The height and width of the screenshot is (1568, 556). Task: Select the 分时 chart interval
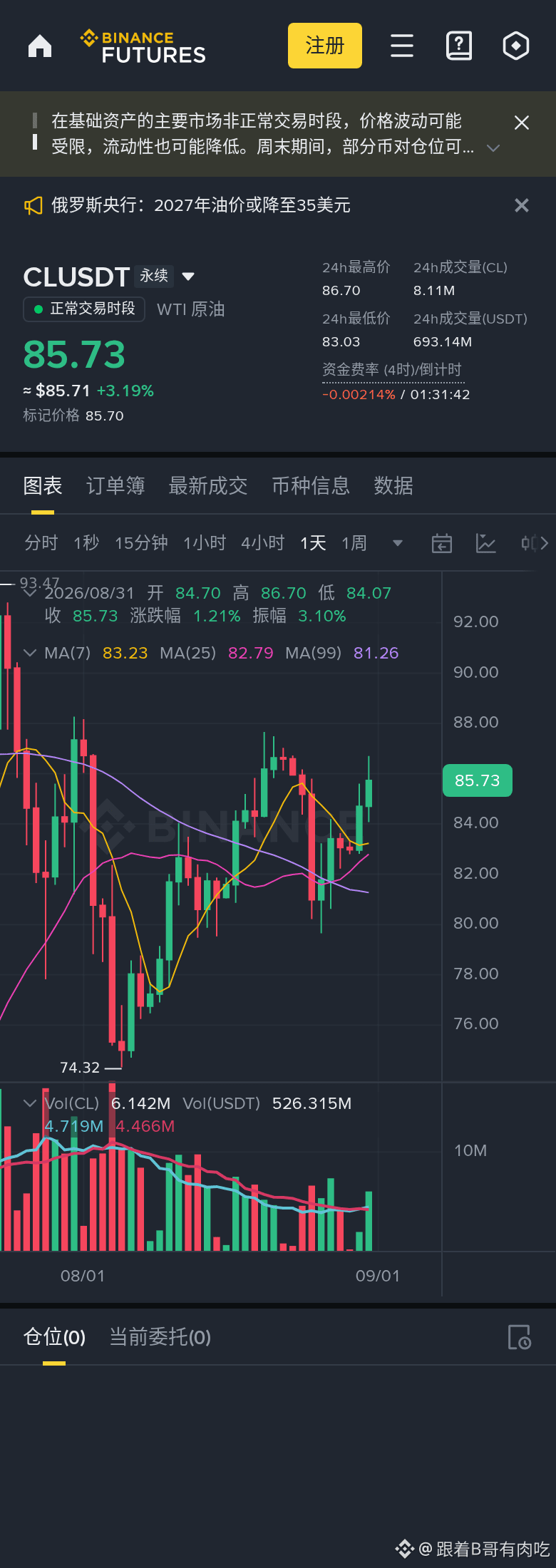pos(41,543)
